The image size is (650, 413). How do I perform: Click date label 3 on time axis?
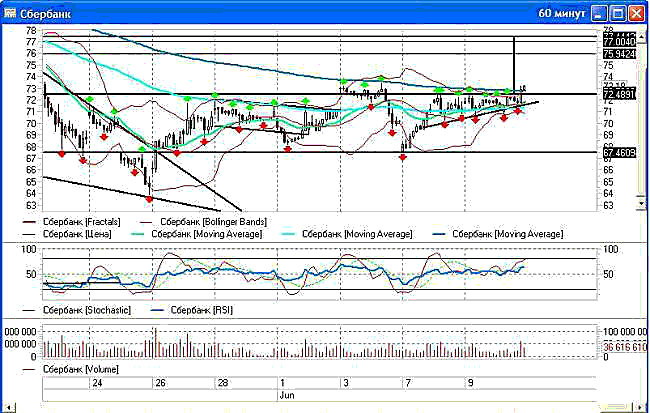point(346,383)
